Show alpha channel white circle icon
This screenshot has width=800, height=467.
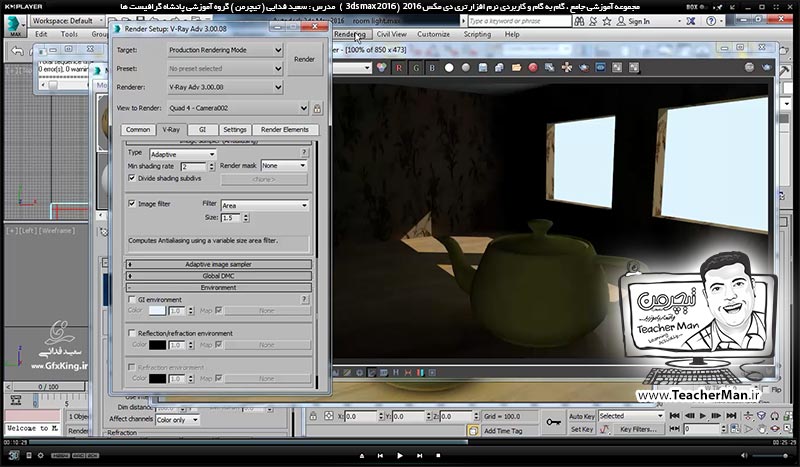click(449, 68)
